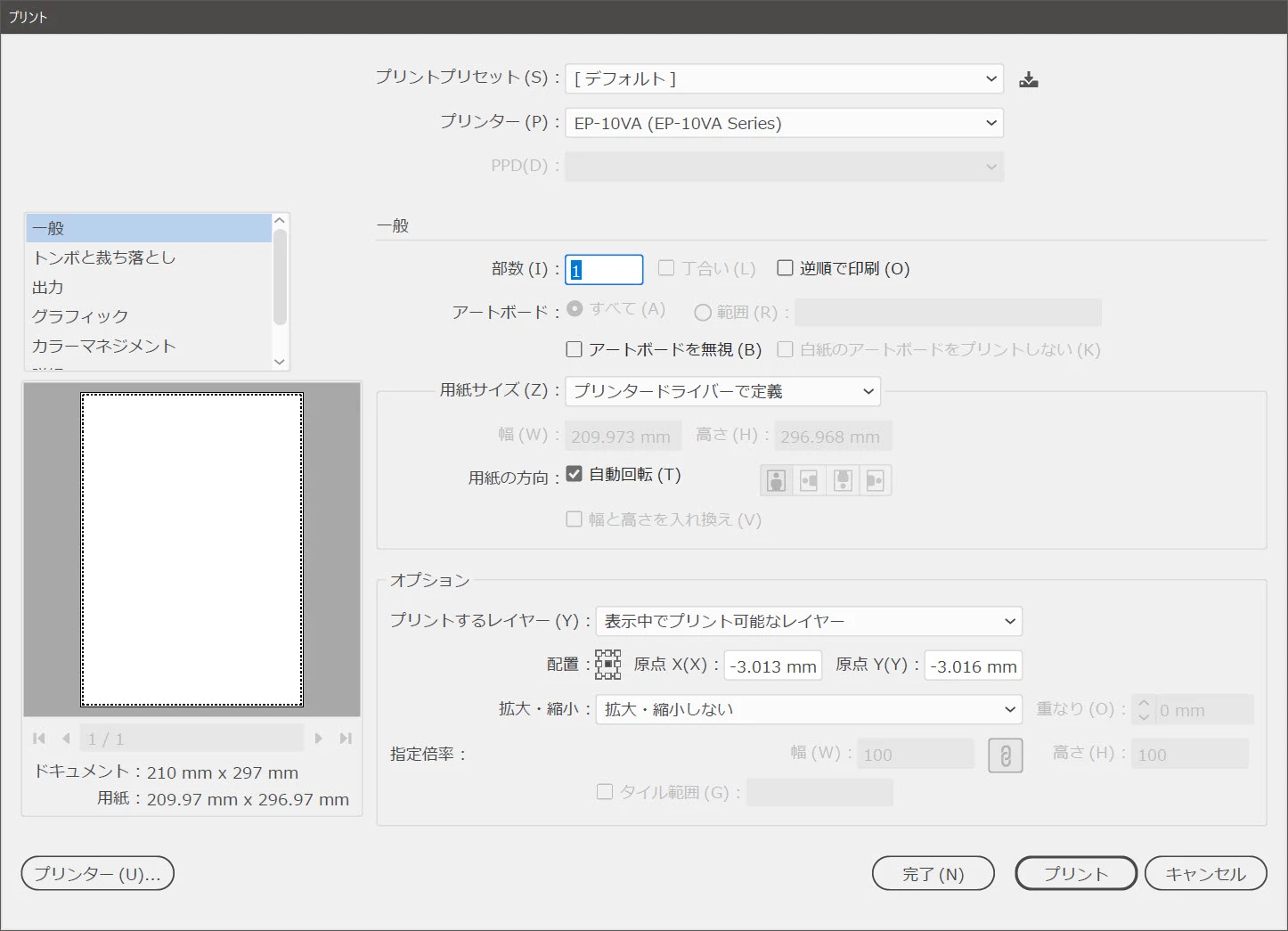Open プリンター EP-10VA dropdown
1288x931 pixels.
[785, 123]
